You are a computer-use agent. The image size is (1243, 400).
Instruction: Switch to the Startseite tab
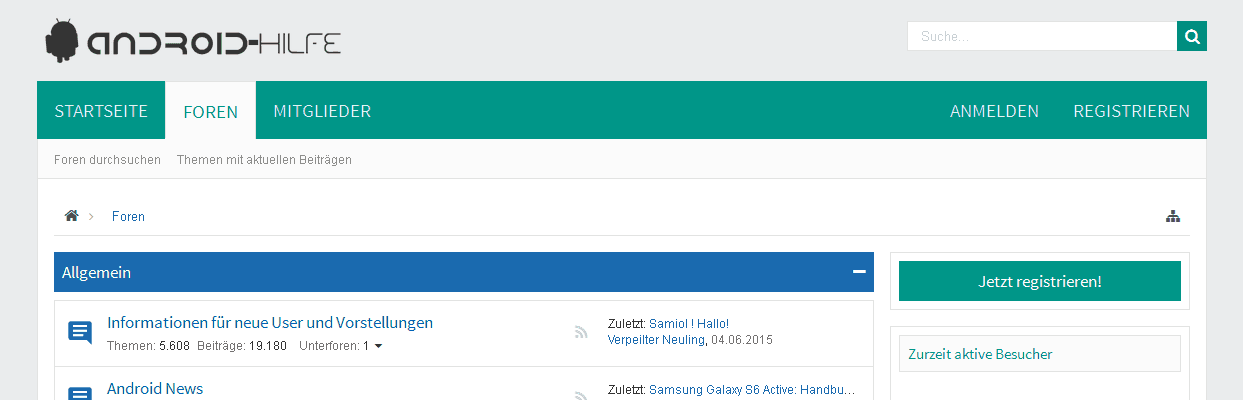(101, 110)
